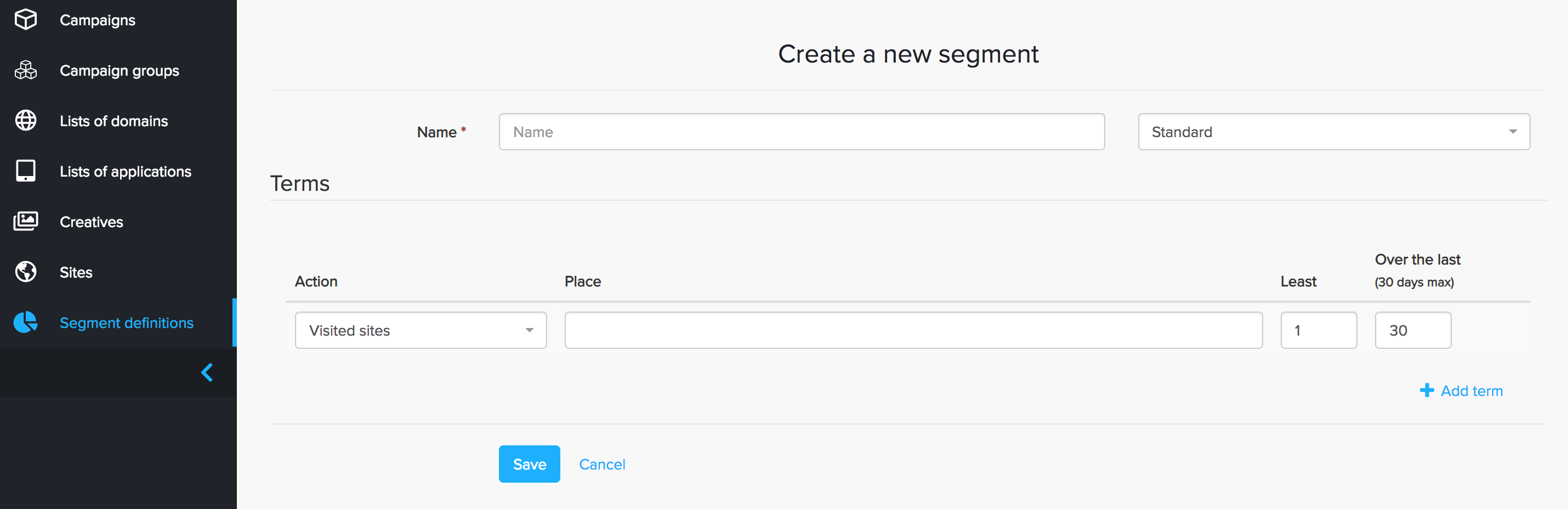Click the Lists of domains globe icon
Image resolution: width=1568 pixels, height=509 pixels.
pos(26,121)
